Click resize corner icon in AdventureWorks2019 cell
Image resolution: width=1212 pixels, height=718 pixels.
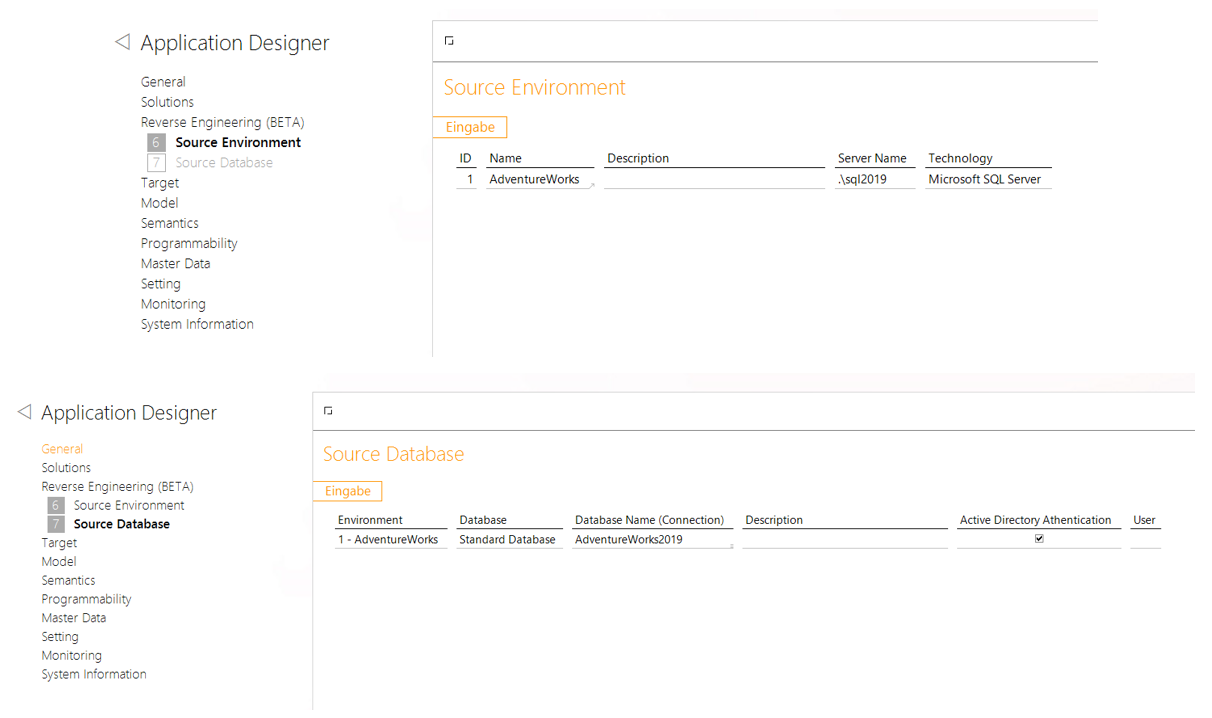point(730,545)
